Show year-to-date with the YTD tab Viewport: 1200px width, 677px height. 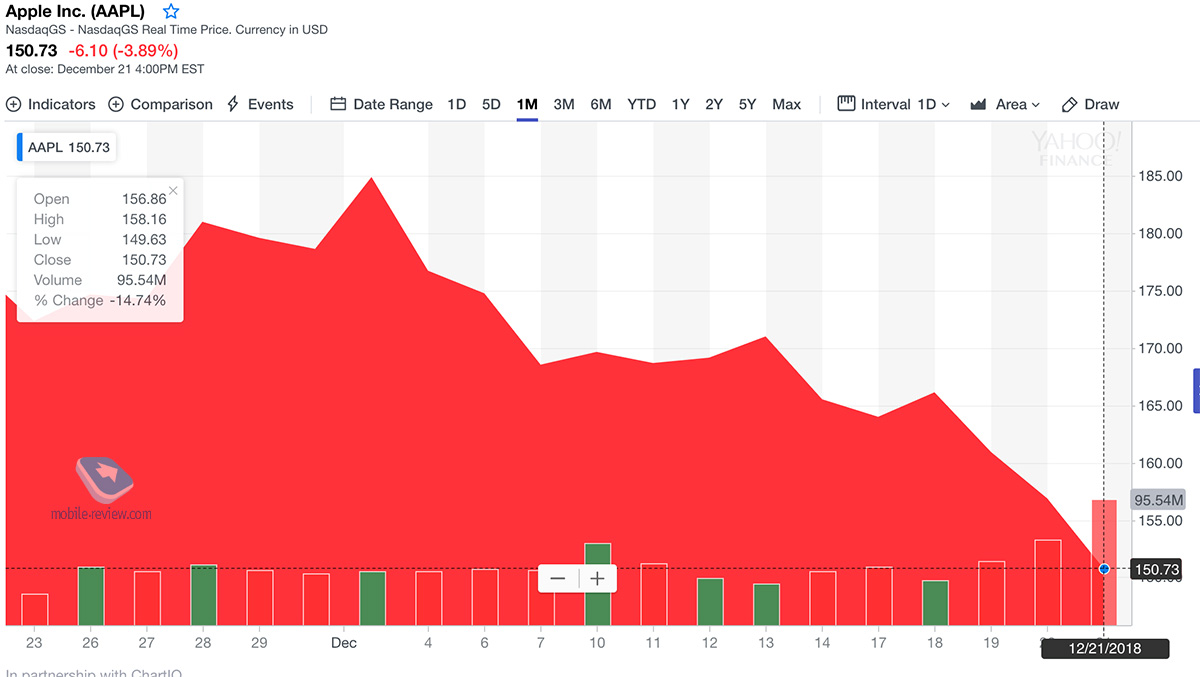(642, 104)
